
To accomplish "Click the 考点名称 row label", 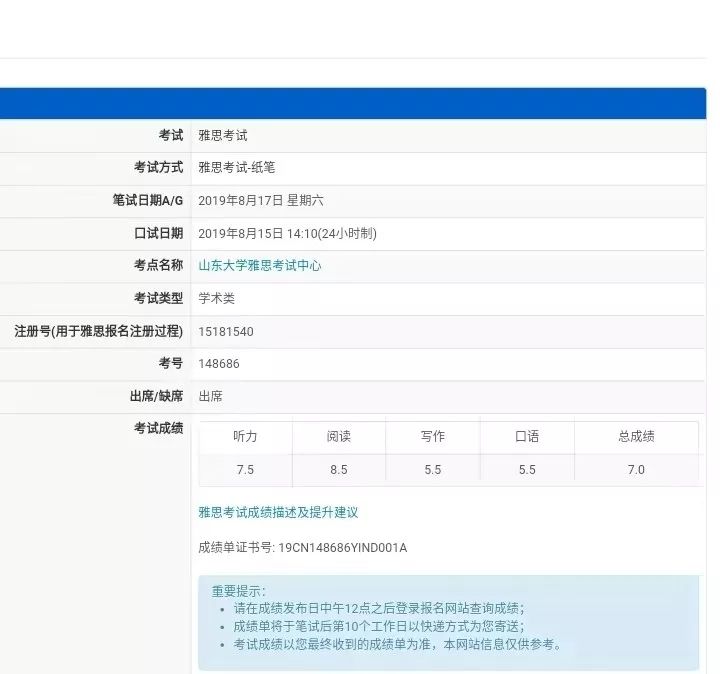I will pos(158,266).
